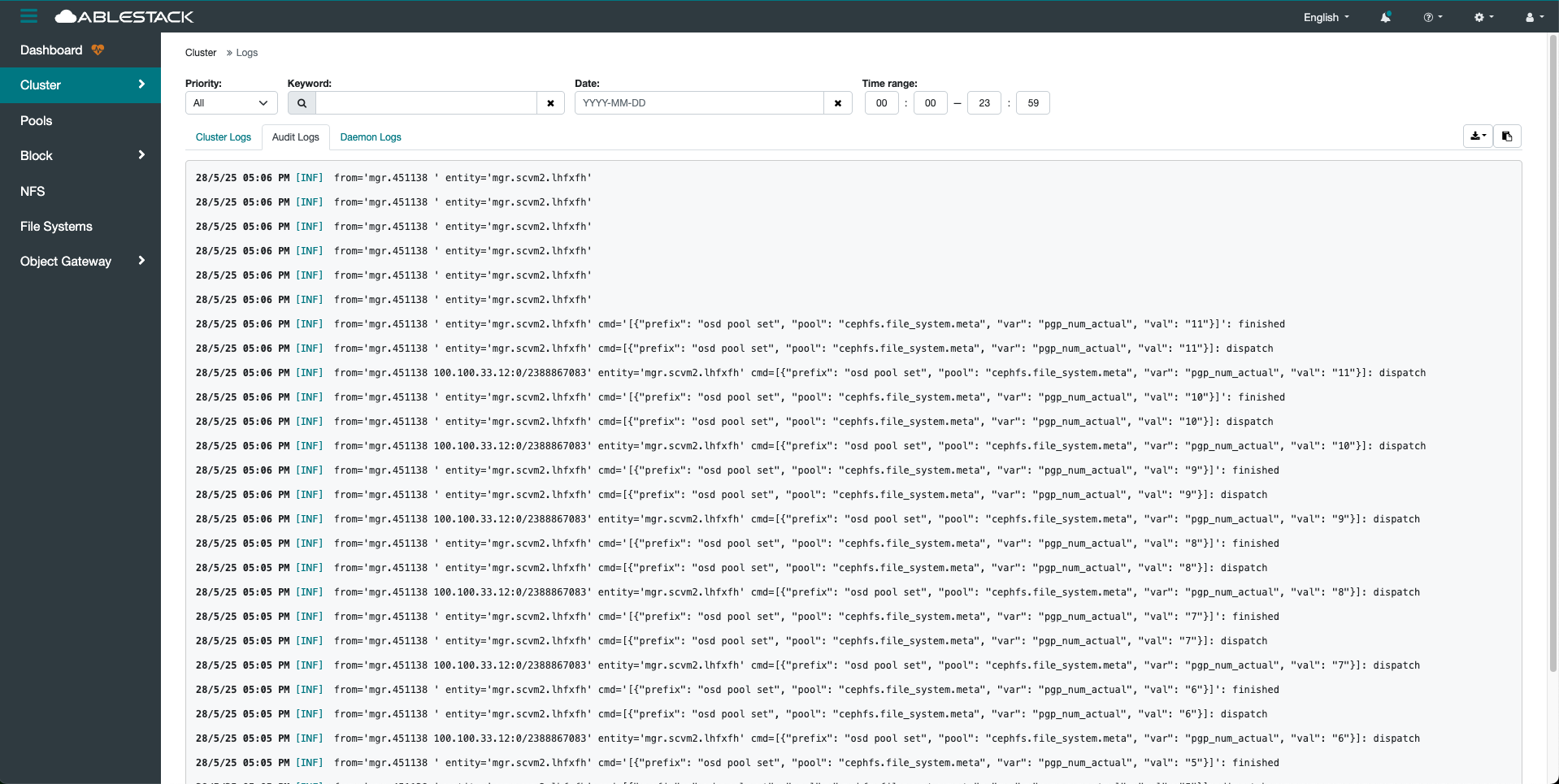Open the Priority dropdown
This screenshot has height=784, width=1559.
(x=231, y=103)
